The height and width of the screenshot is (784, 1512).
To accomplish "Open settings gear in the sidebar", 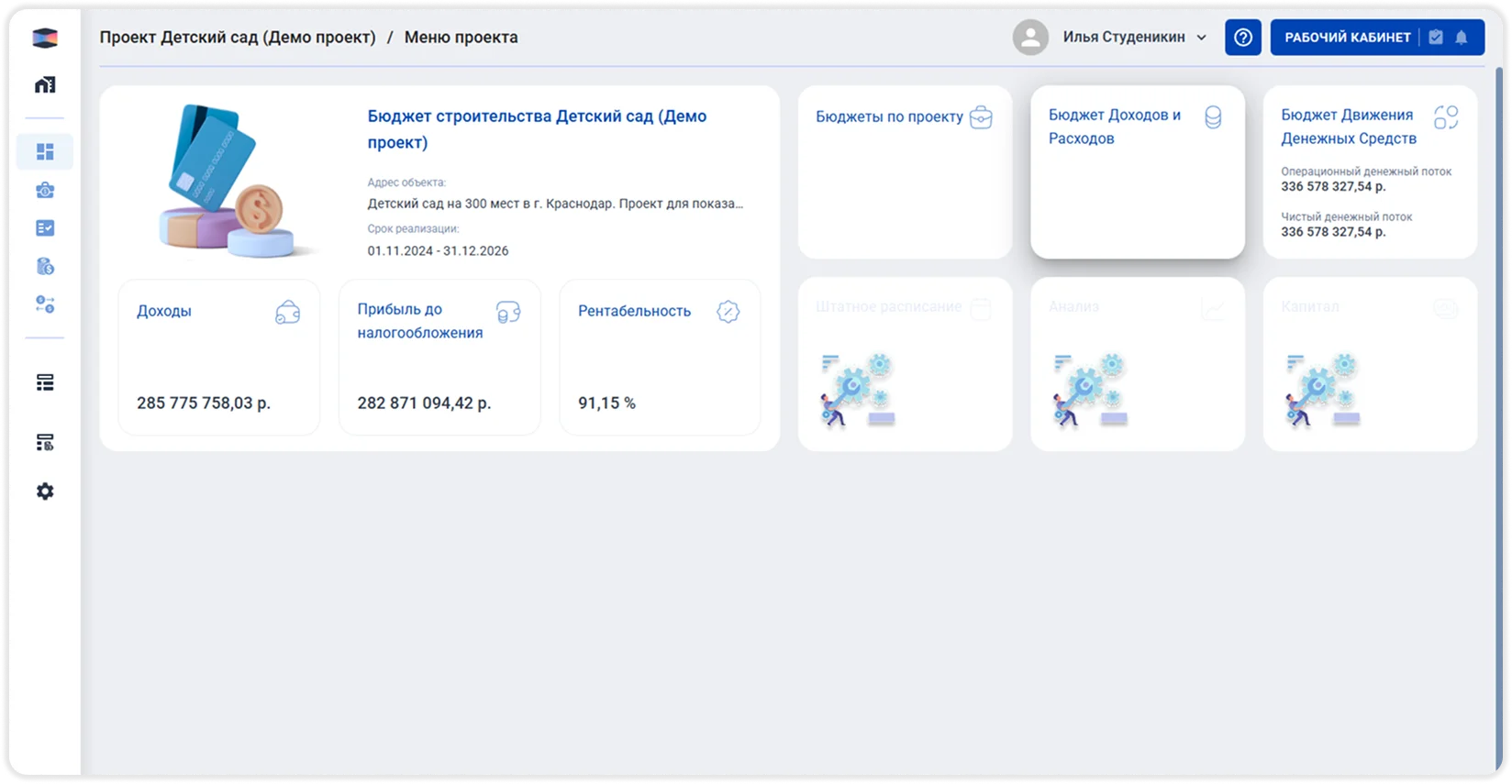I will click(45, 491).
